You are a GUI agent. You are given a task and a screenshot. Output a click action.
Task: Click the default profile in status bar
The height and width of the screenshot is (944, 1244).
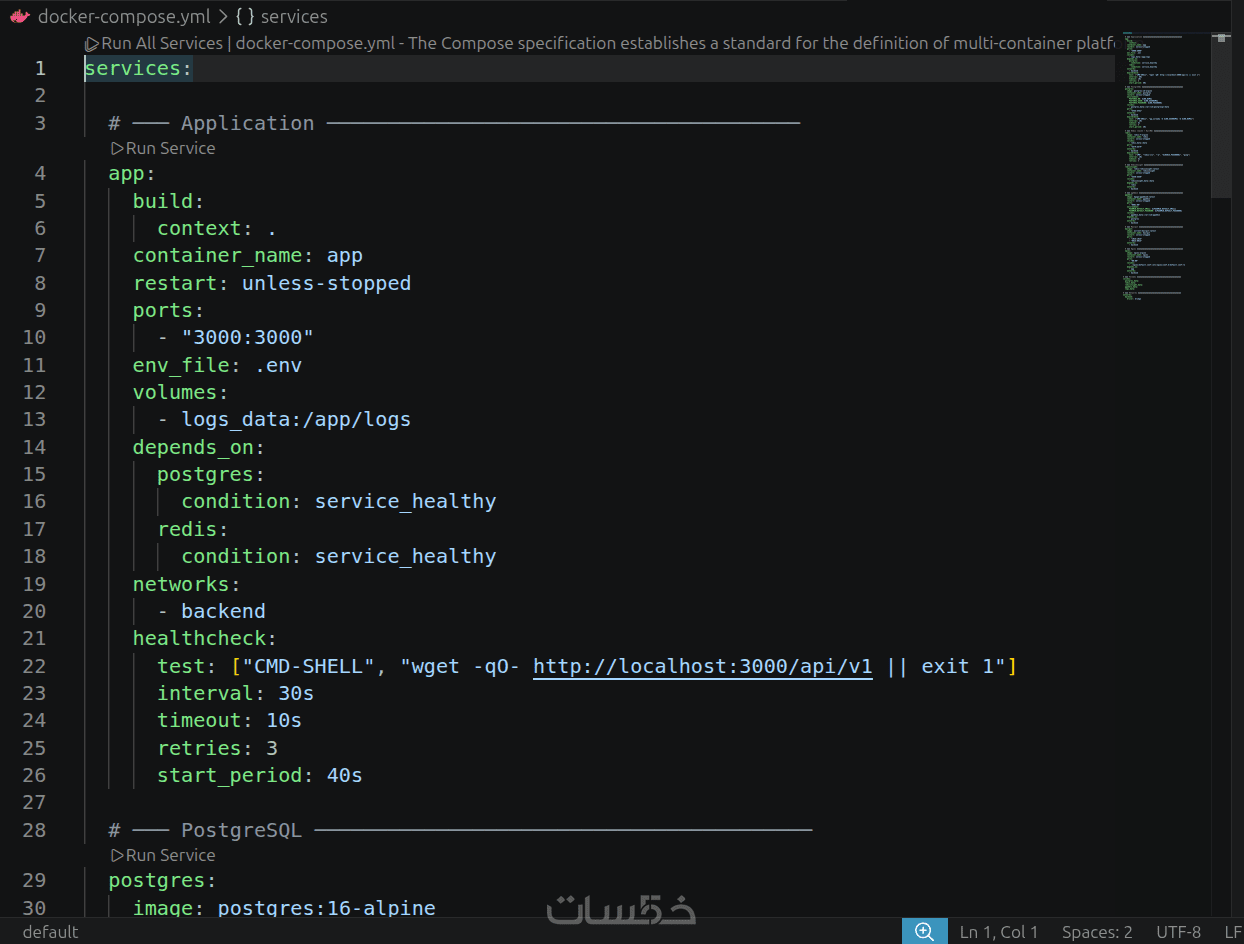click(x=50, y=932)
